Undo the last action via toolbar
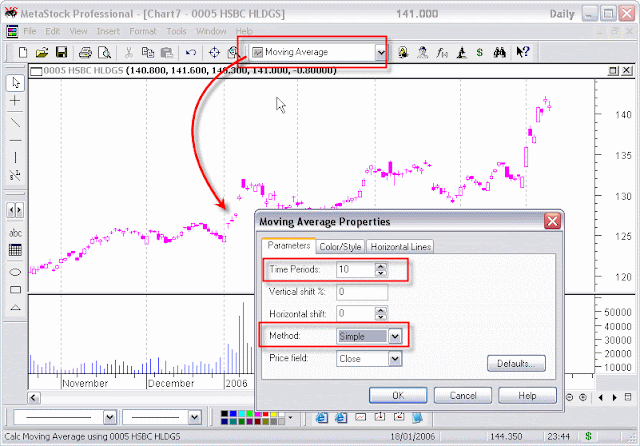The width and height of the screenshot is (640, 446). click(x=191, y=52)
